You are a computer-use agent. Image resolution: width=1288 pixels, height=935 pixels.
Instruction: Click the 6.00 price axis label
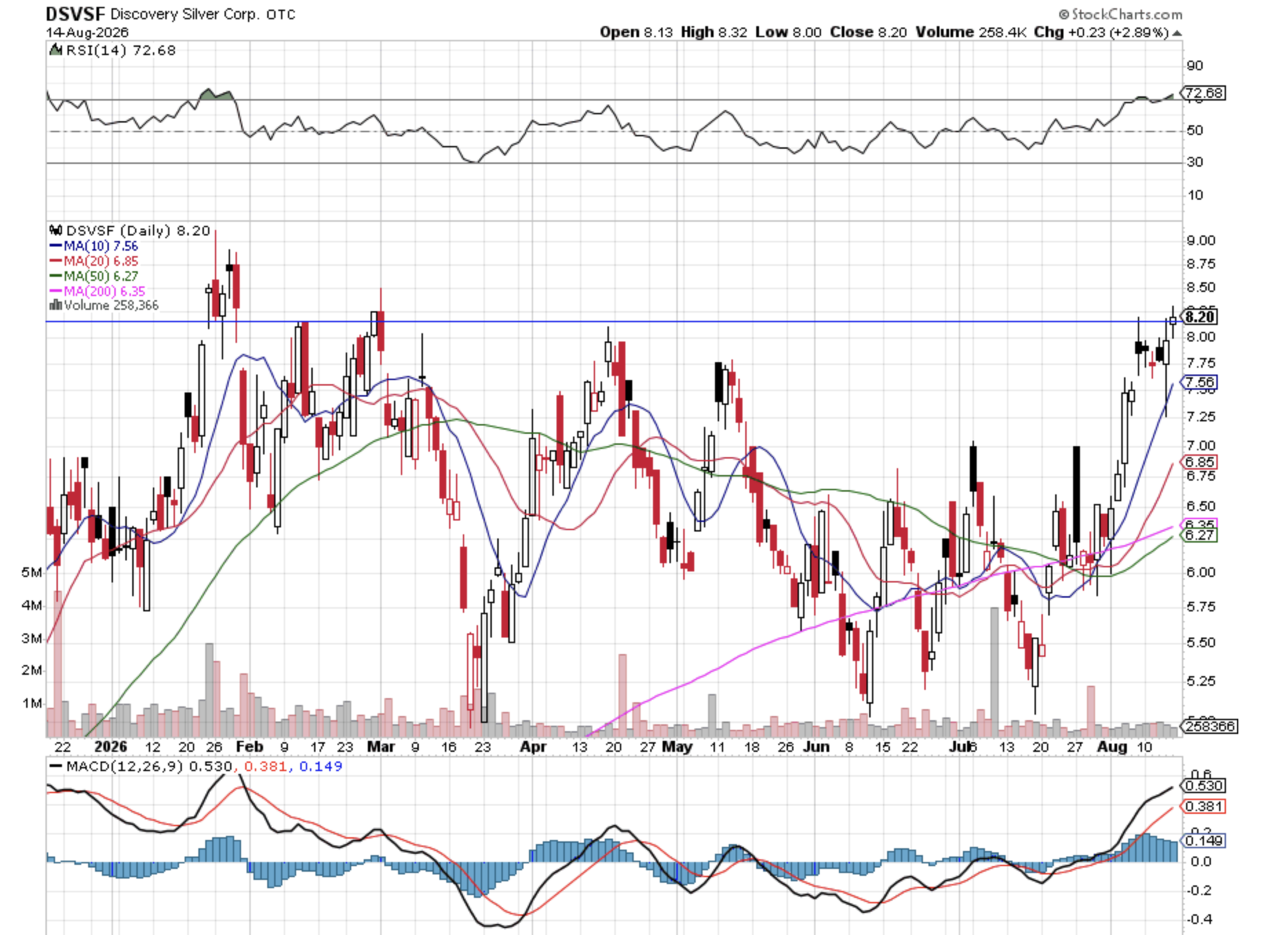pos(1201,572)
